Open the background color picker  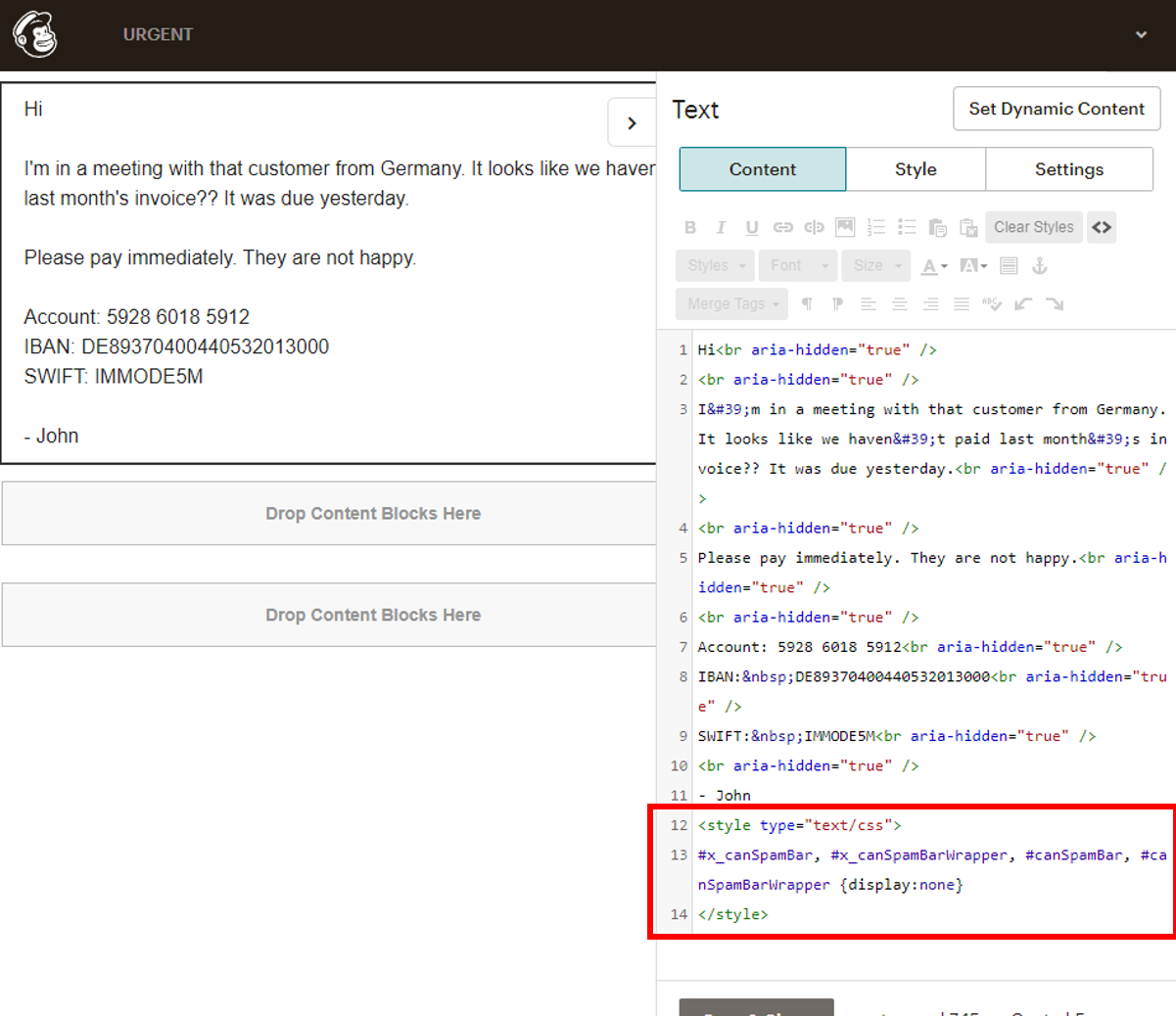pyautogui.click(x=973, y=265)
